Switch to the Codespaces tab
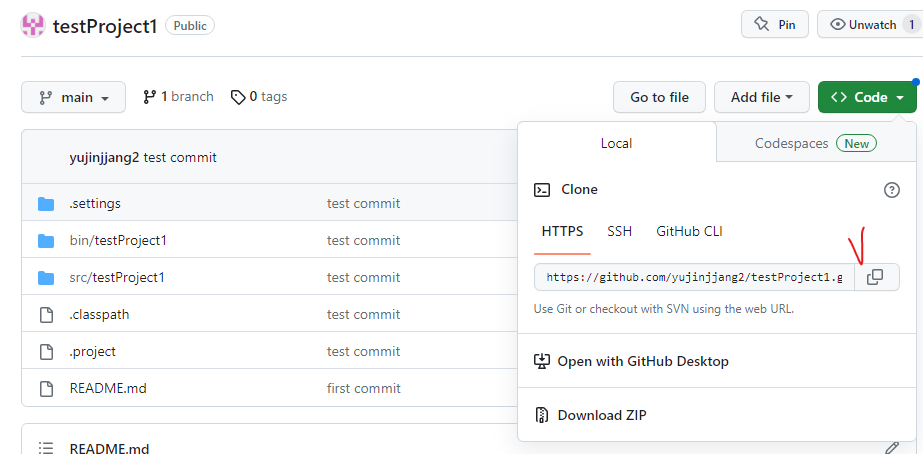This screenshot has width=923, height=454. coord(815,143)
